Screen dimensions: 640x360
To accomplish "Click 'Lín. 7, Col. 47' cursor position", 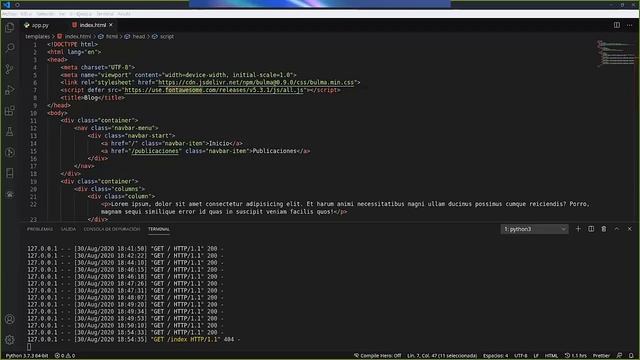I will point(442,356).
